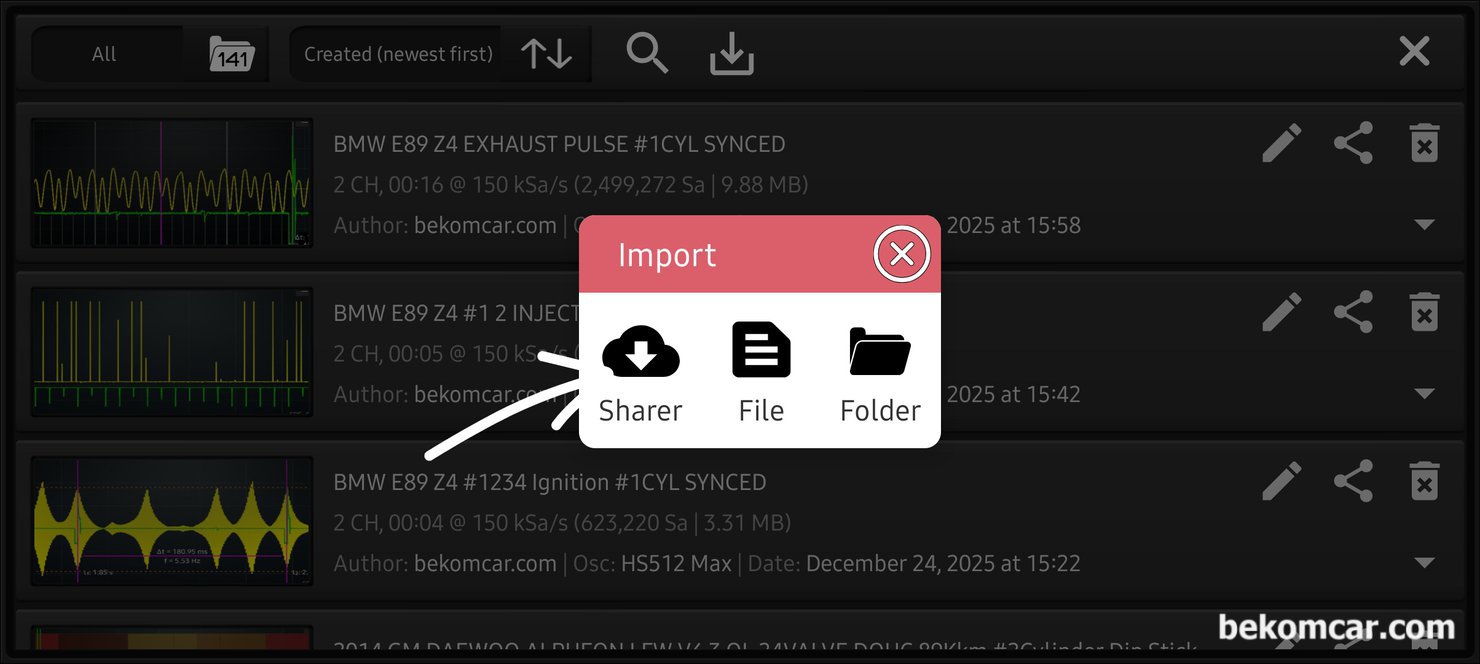This screenshot has width=1480, height=664.
Task: Expand details of EXHAUST PULSE entry
Action: pos(1425,225)
